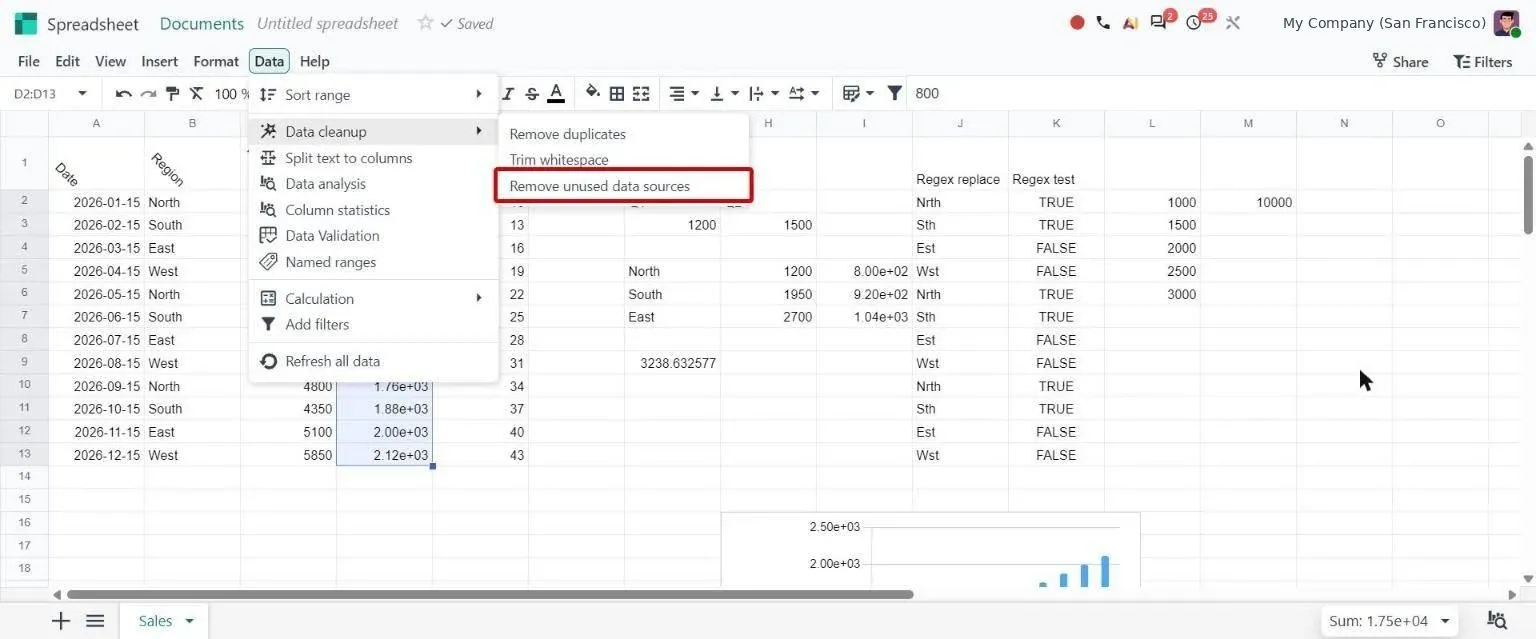Viewport: 1536px width, 639px height.
Task: Click the D2:D13 name box
Action: (x=36, y=94)
